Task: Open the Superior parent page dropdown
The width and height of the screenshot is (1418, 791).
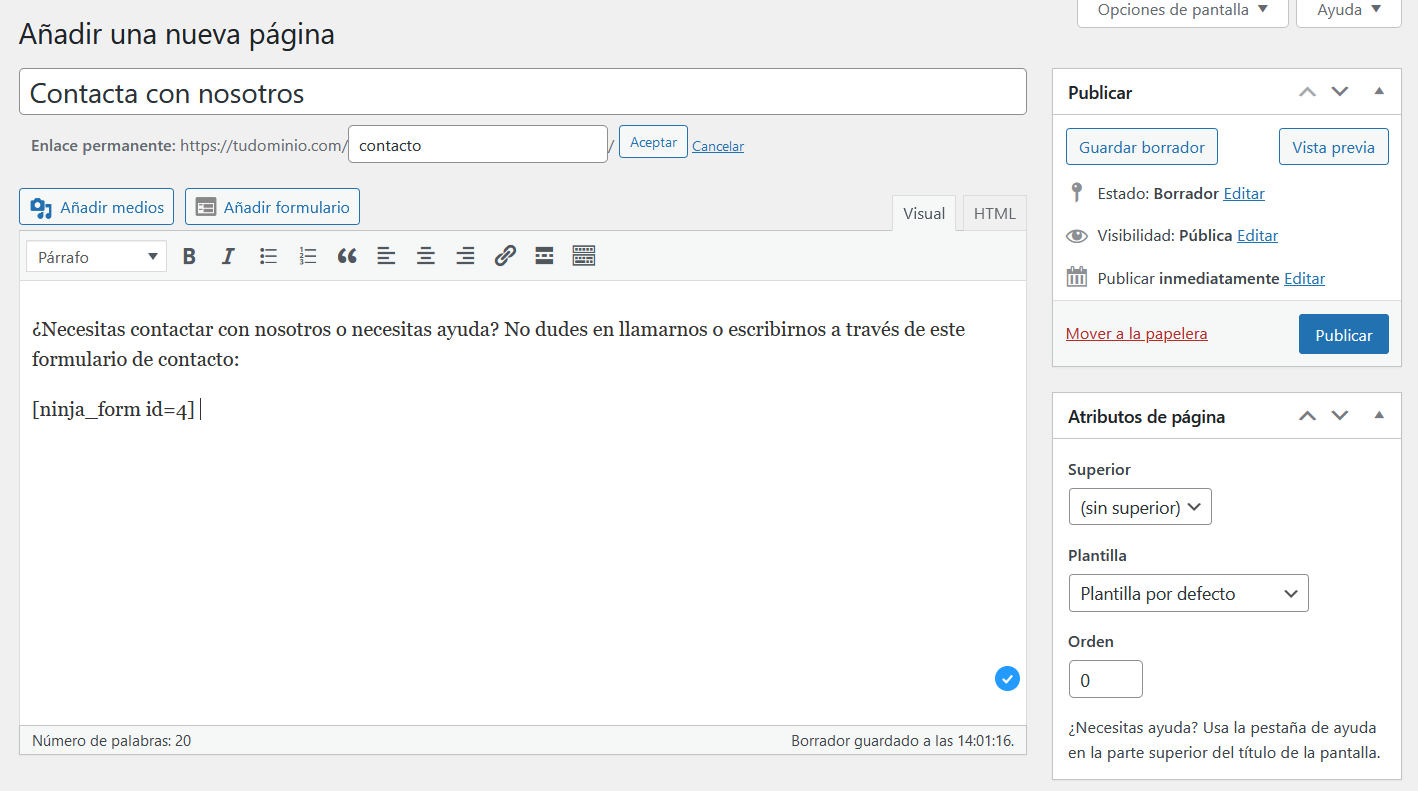Action: point(1140,507)
